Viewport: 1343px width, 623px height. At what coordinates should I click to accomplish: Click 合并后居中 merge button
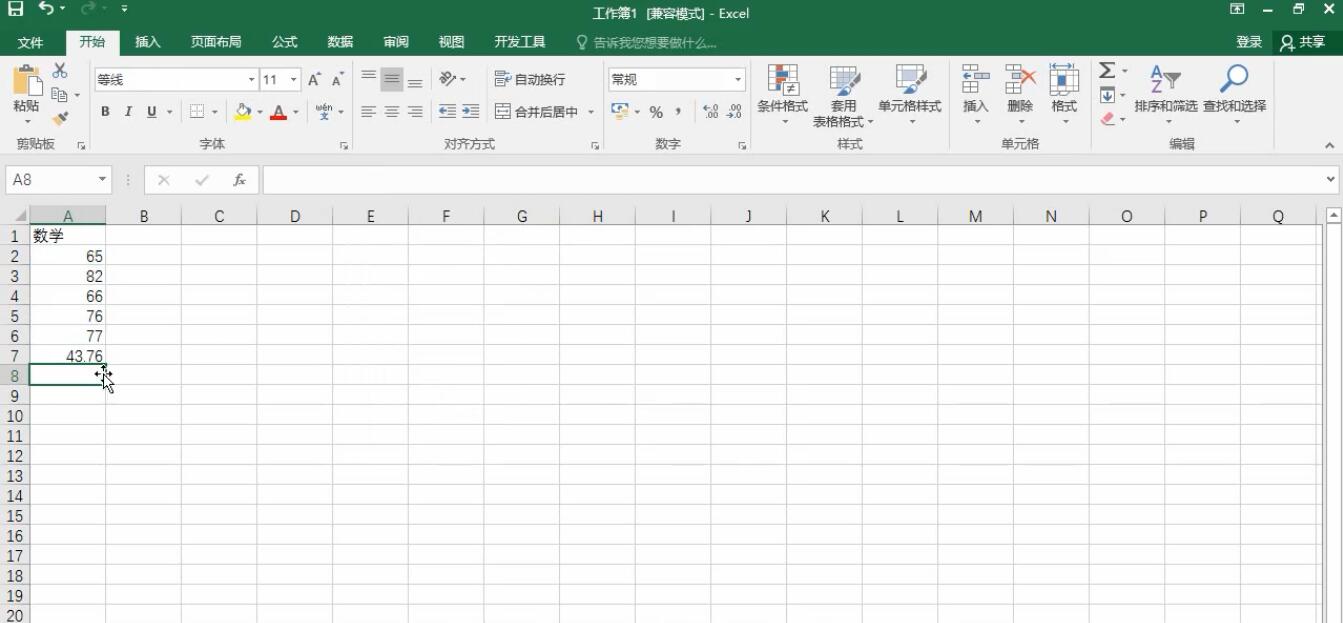click(538, 112)
